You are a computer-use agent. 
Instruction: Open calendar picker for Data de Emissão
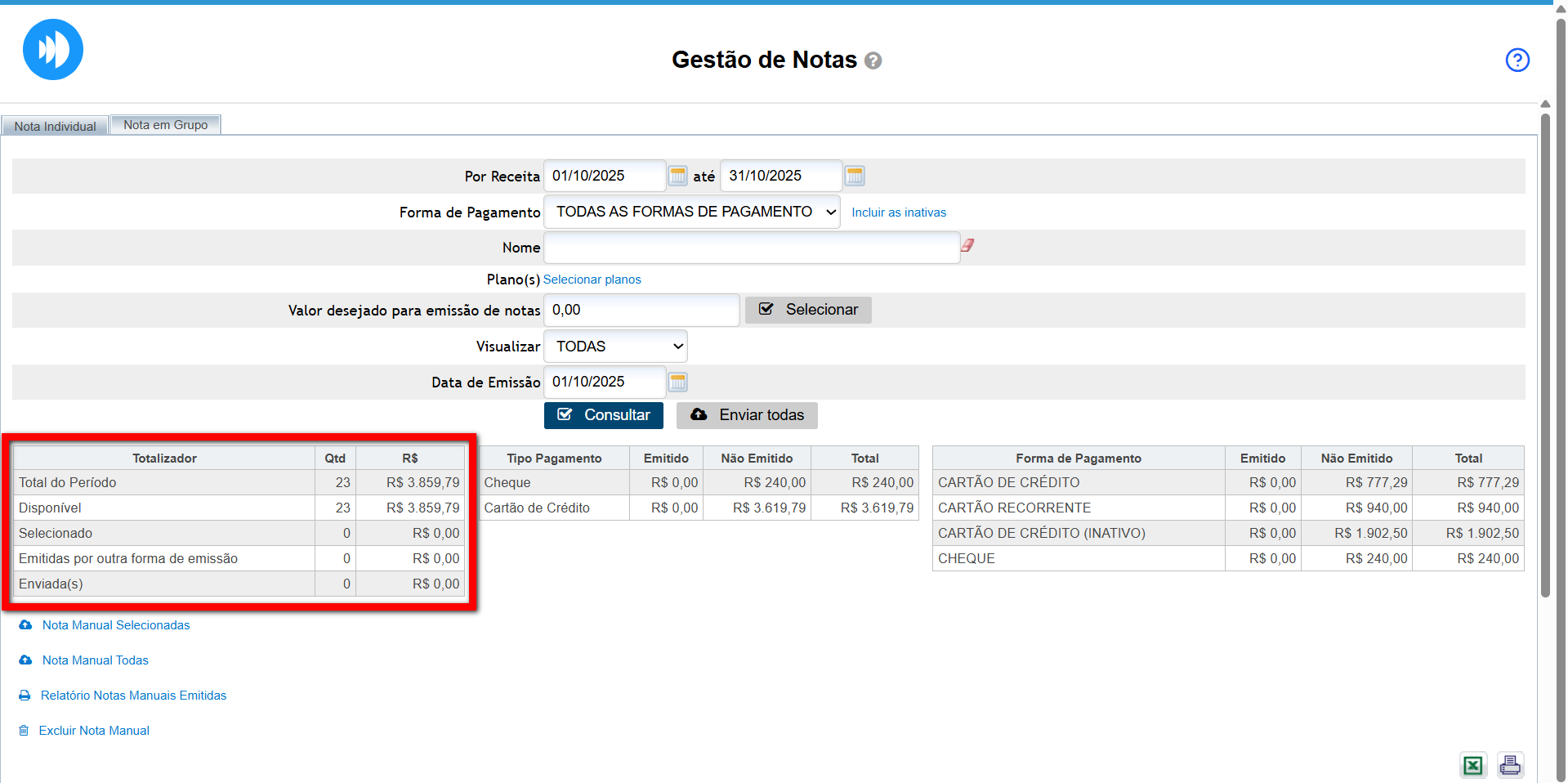click(x=677, y=382)
